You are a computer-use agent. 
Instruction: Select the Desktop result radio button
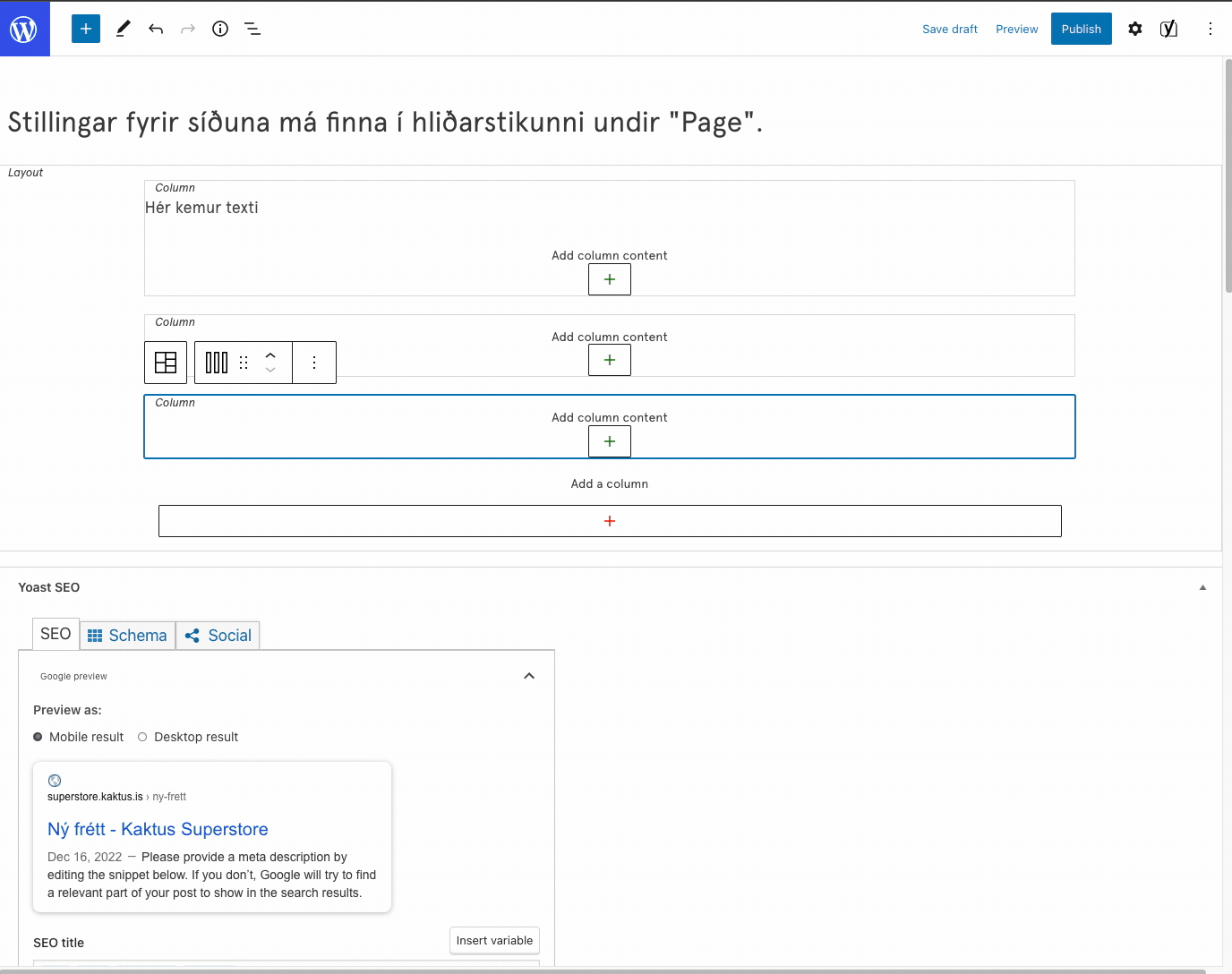pos(142,737)
